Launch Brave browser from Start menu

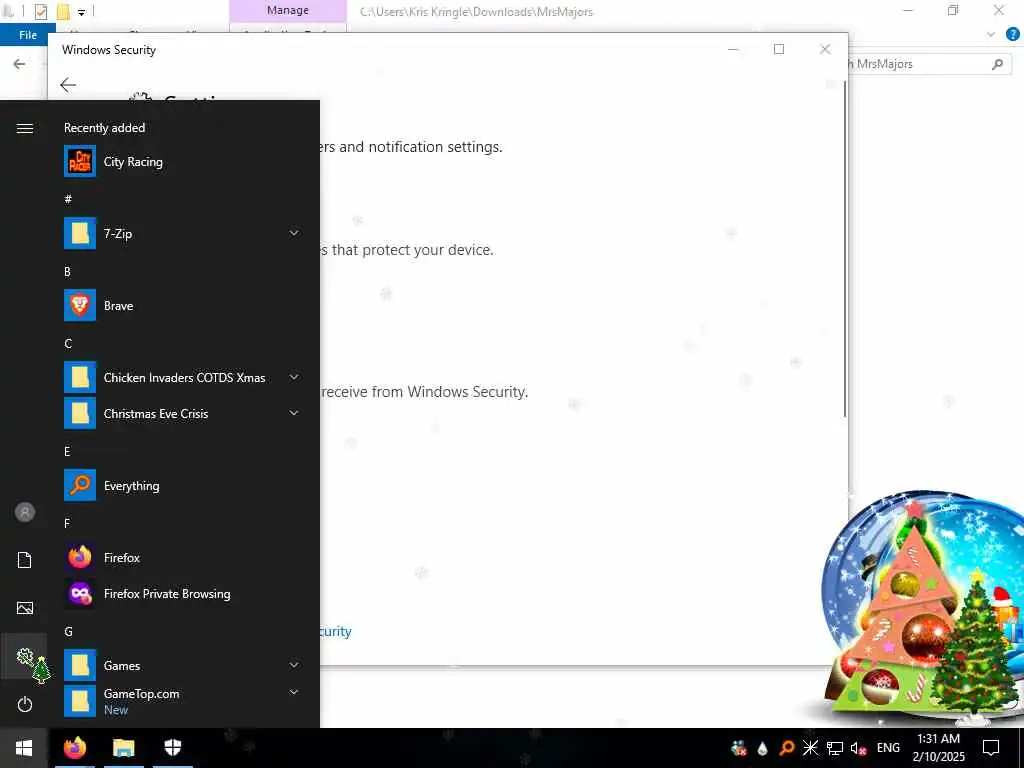181,306
